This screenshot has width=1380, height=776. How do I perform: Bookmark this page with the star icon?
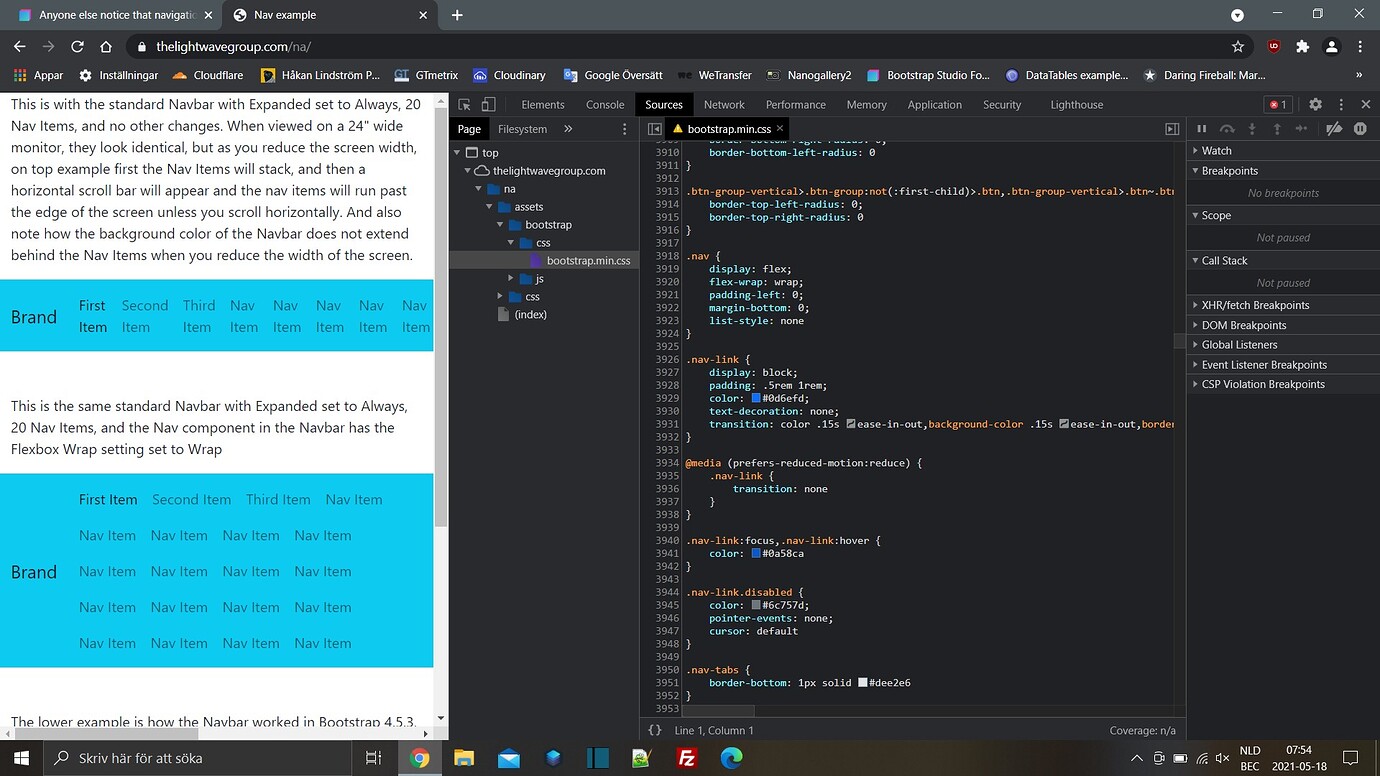[1238, 46]
